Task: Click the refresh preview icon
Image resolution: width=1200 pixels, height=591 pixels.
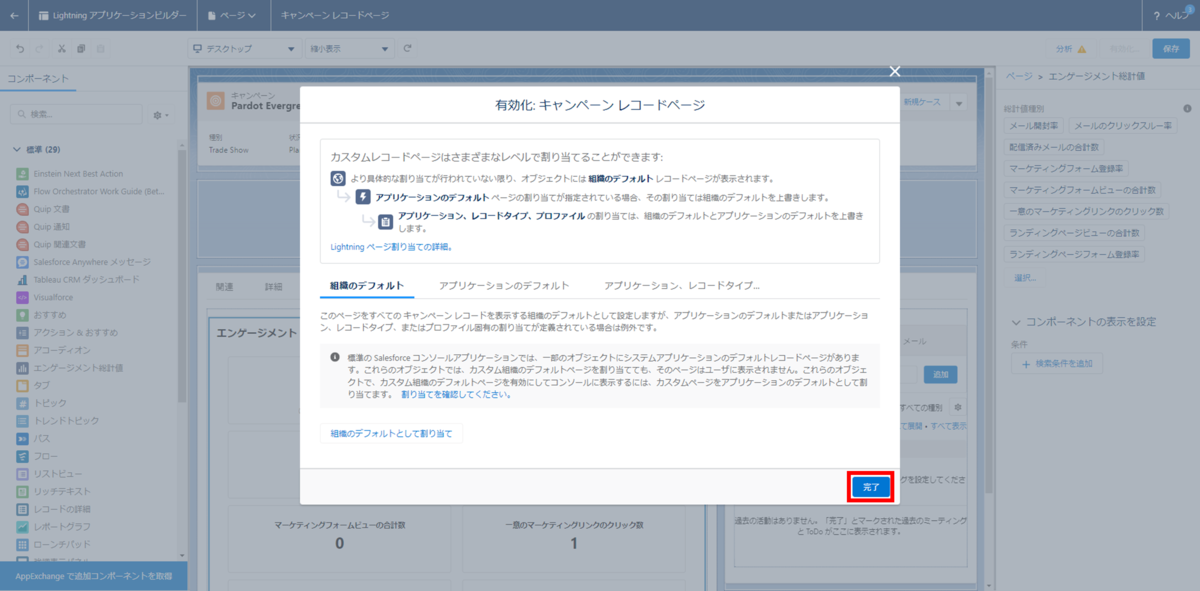Action: pos(404,47)
